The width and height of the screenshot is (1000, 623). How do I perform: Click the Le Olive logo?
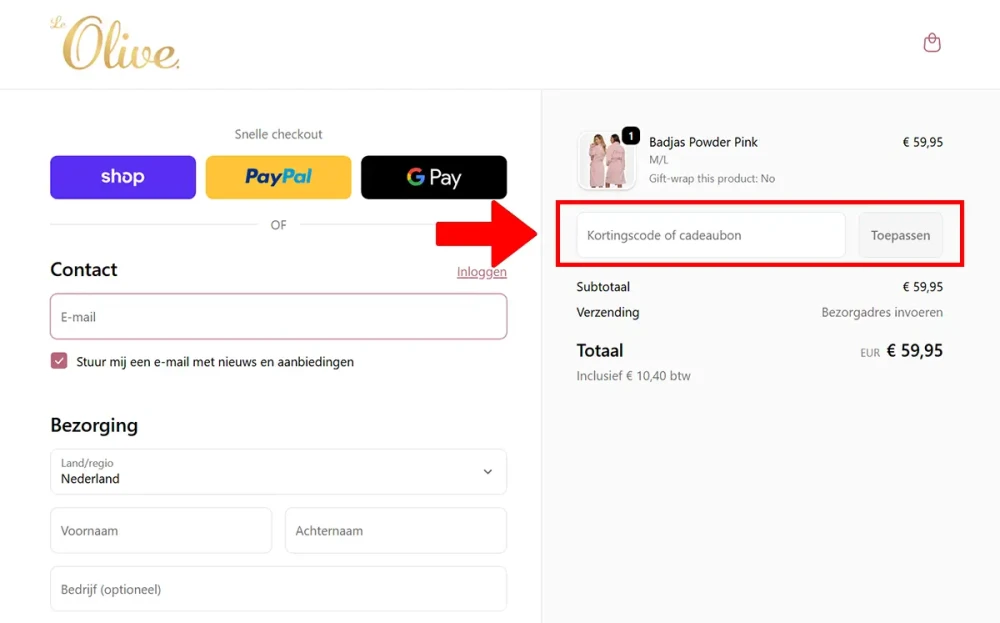point(115,44)
